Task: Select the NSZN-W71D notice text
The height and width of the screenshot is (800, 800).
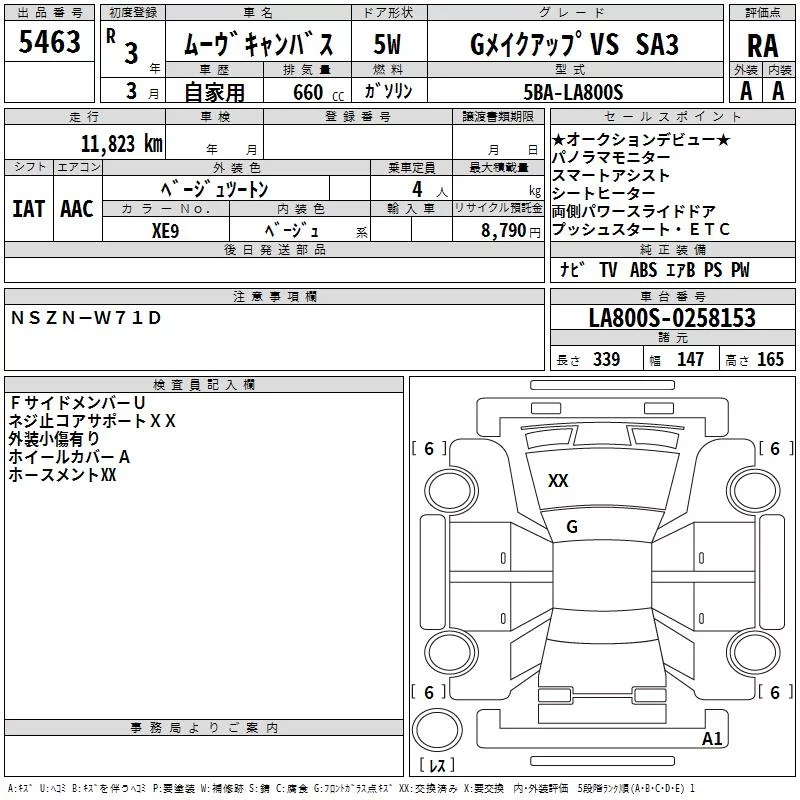Action: point(86,318)
